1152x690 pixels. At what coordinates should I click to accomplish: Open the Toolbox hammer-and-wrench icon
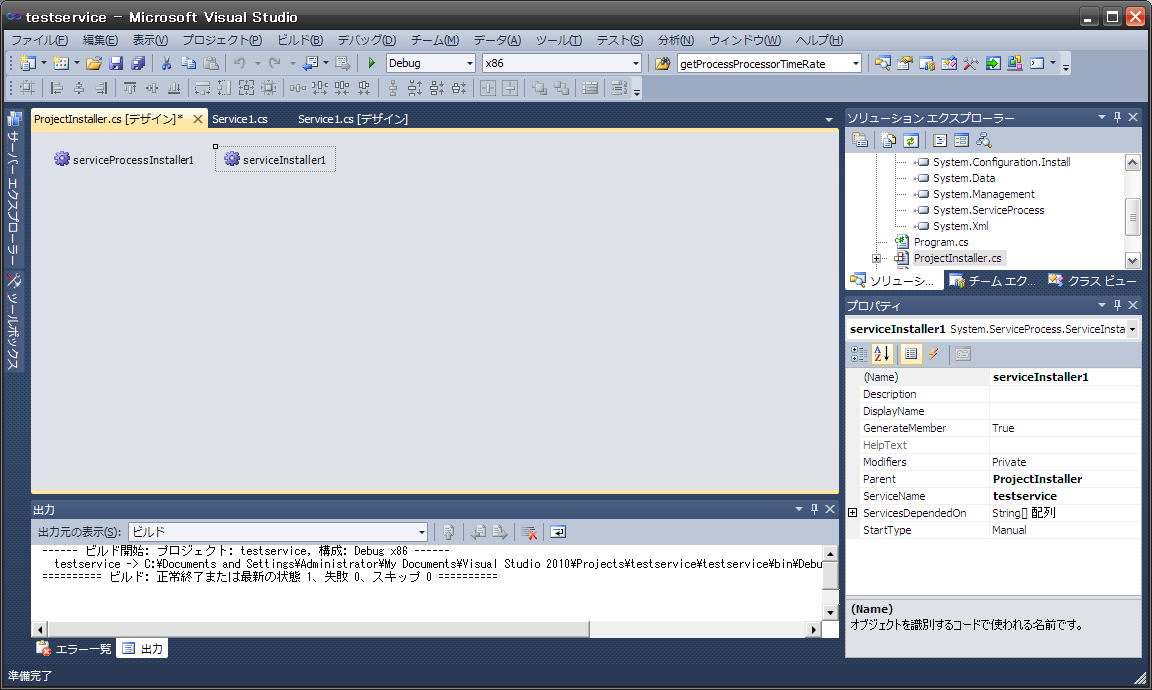point(971,63)
